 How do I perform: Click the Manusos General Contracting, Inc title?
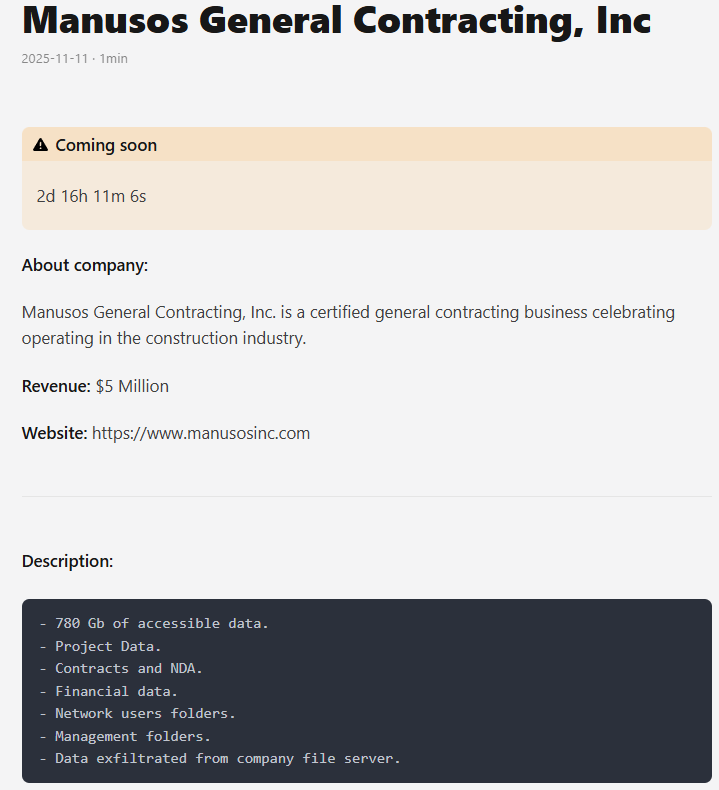(x=336, y=21)
